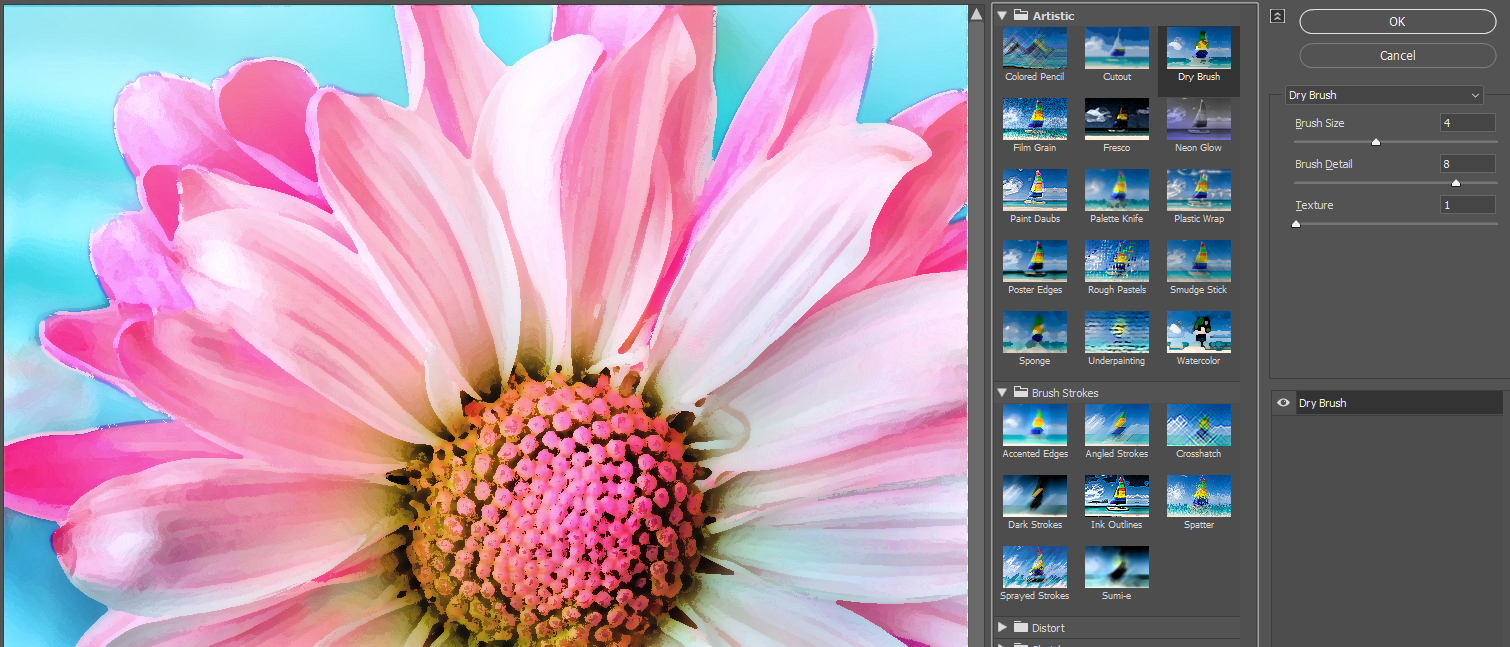Click the Brush Size value field
This screenshot has height=647, width=1510.
click(x=1468, y=123)
